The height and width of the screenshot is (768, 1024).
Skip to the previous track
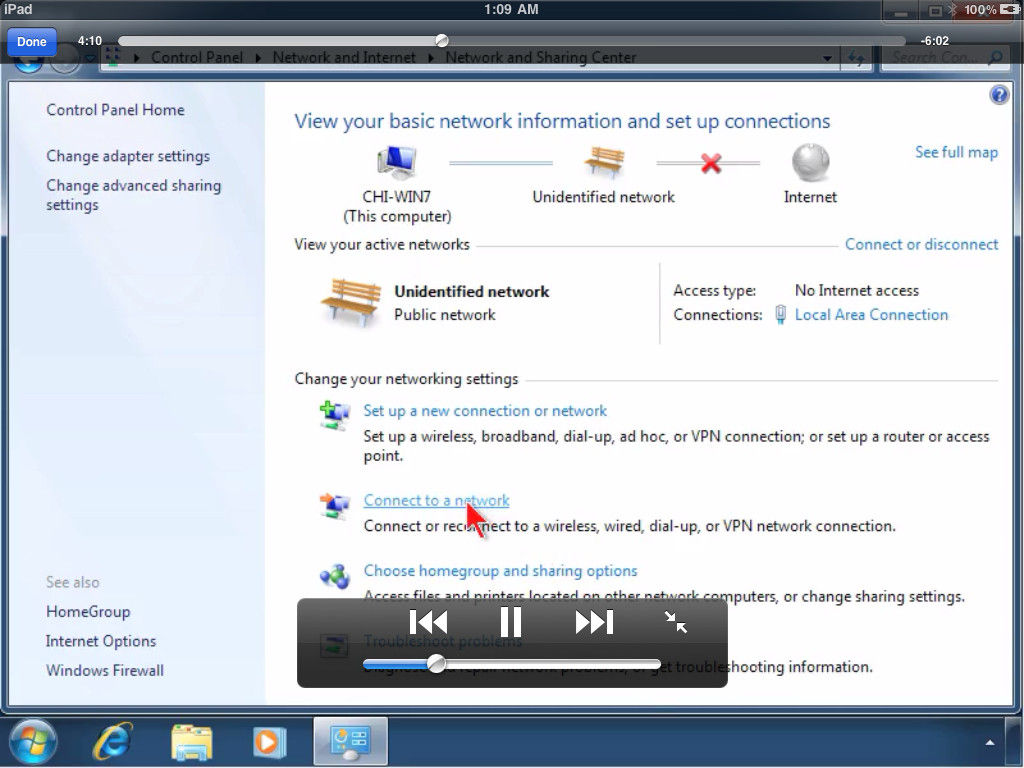428,622
